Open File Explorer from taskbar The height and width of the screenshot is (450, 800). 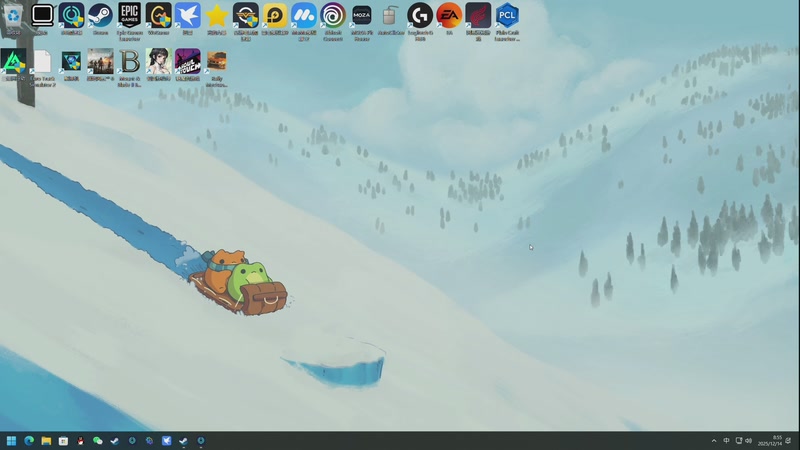tap(46, 441)
